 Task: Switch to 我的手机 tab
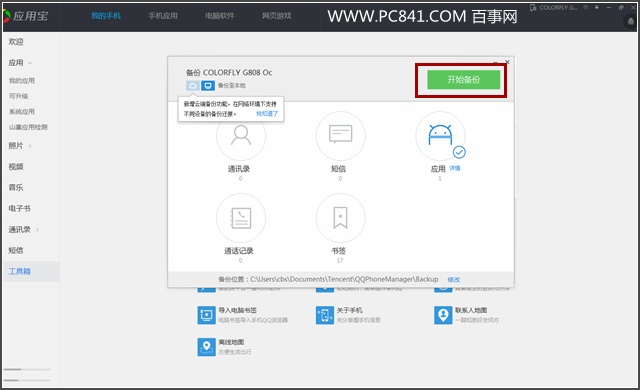(x=106, y=16)
